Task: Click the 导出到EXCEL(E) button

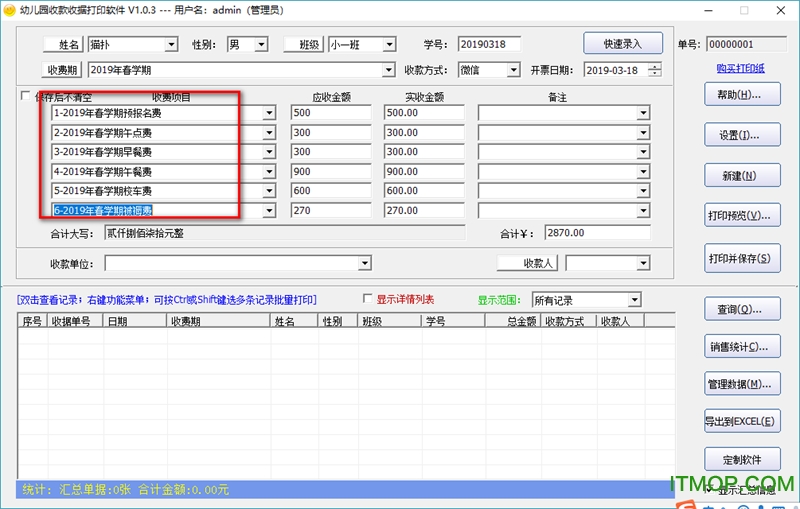Action: pyautogui.click(x=742, y=422)
